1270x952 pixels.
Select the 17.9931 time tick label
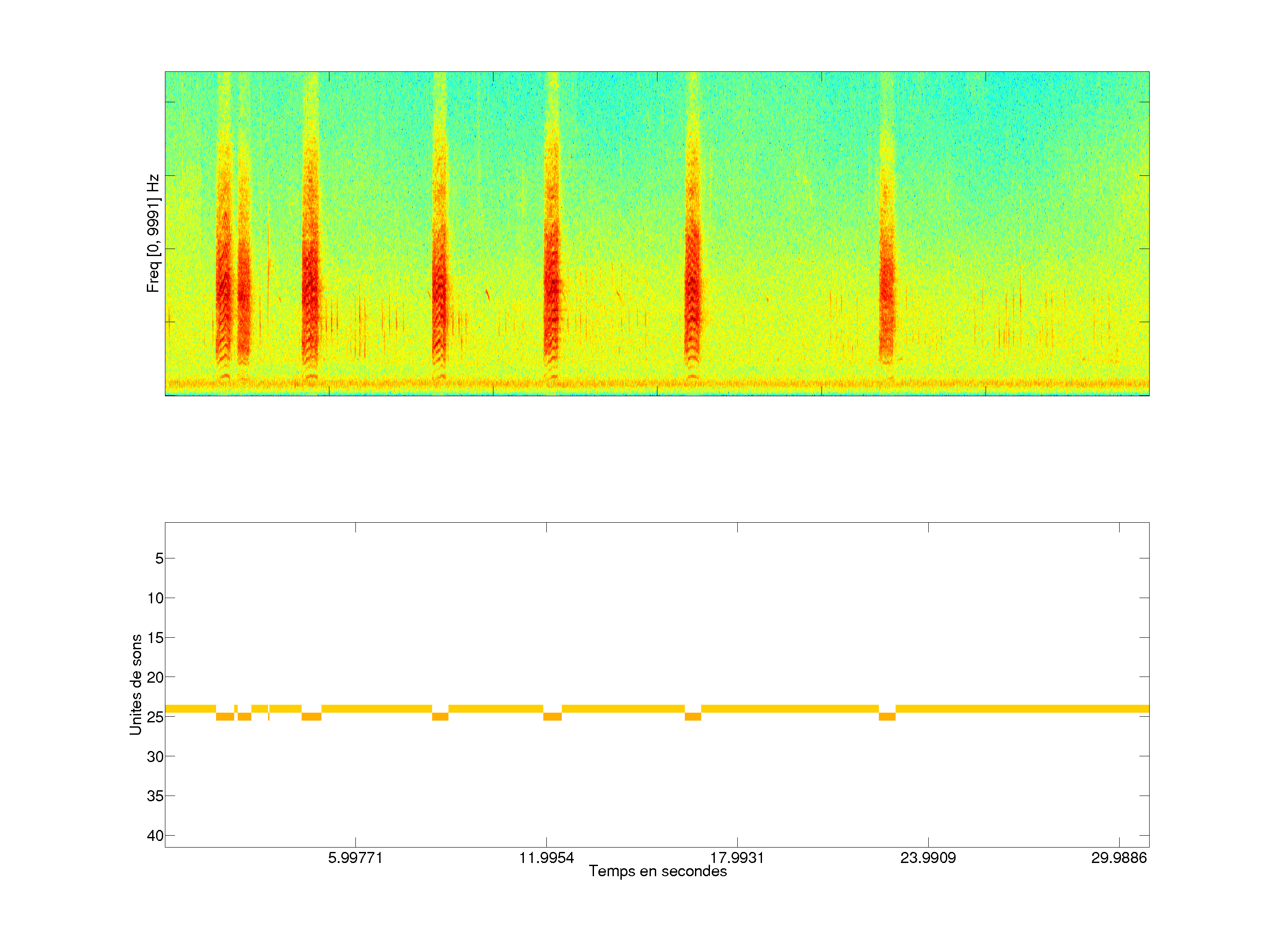(737, 858)
